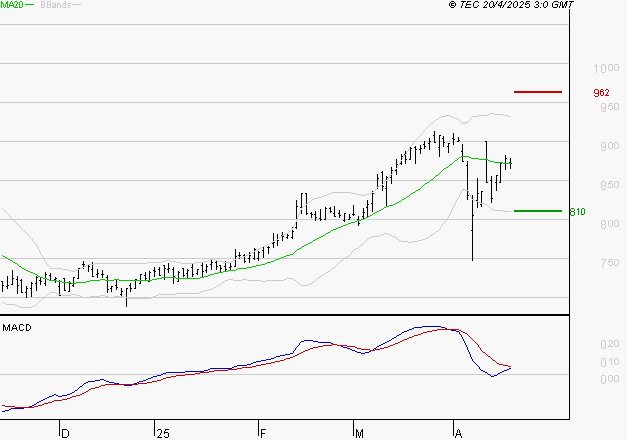Click the red 962 resistance value

click(x=601, y=93)
